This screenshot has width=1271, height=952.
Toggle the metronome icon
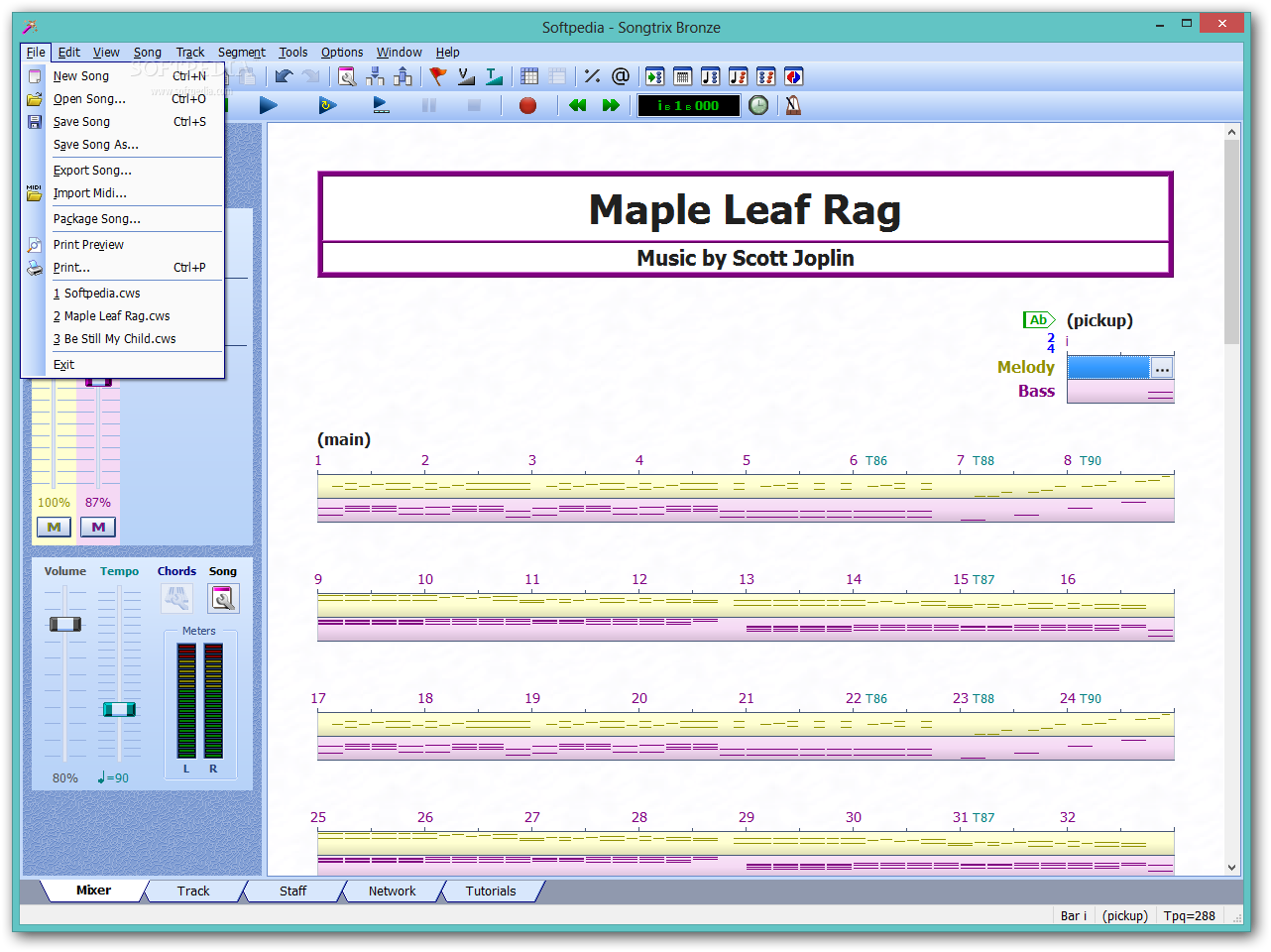(793, 105)
